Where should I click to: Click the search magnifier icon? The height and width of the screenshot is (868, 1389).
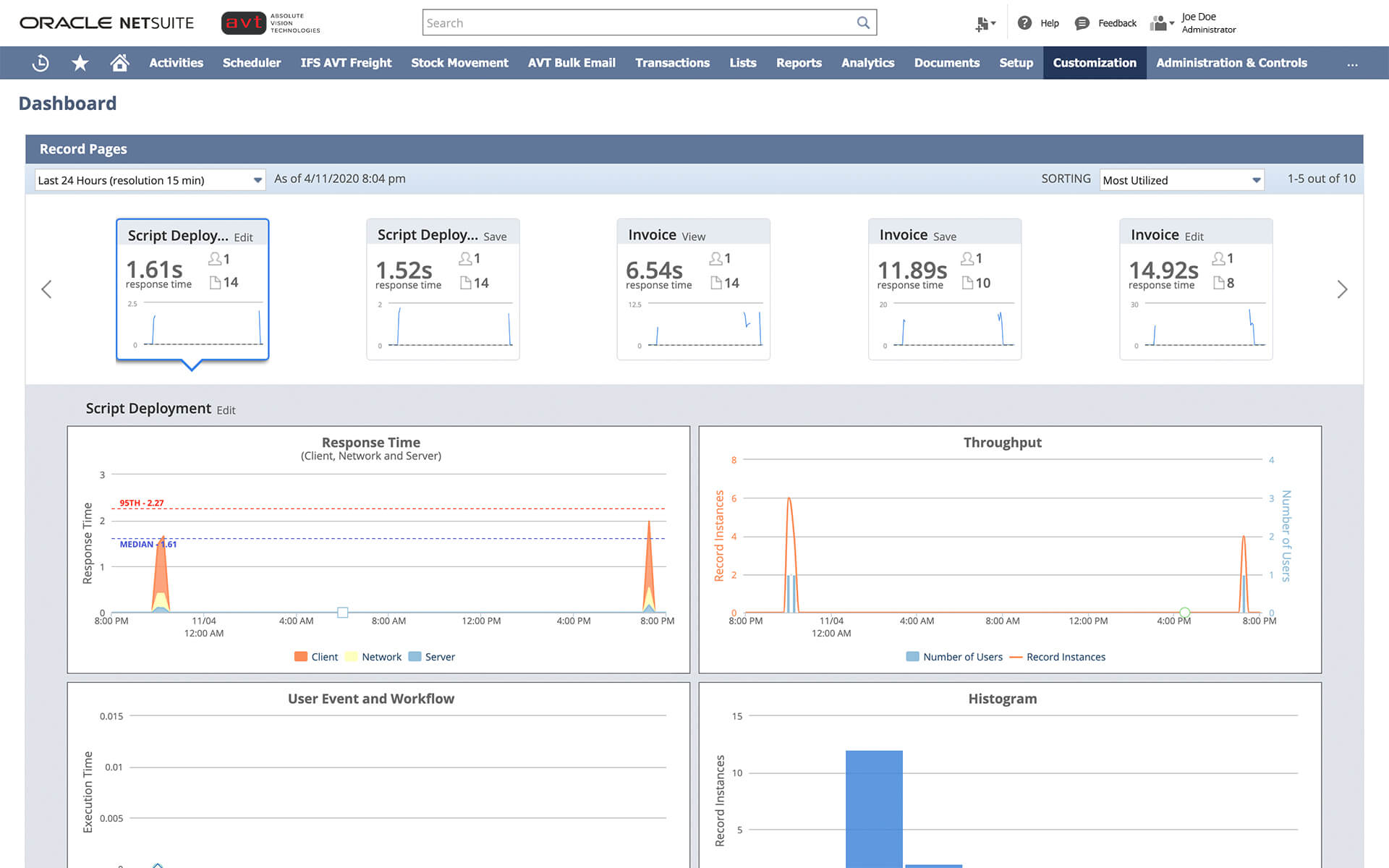click(863, 22)
